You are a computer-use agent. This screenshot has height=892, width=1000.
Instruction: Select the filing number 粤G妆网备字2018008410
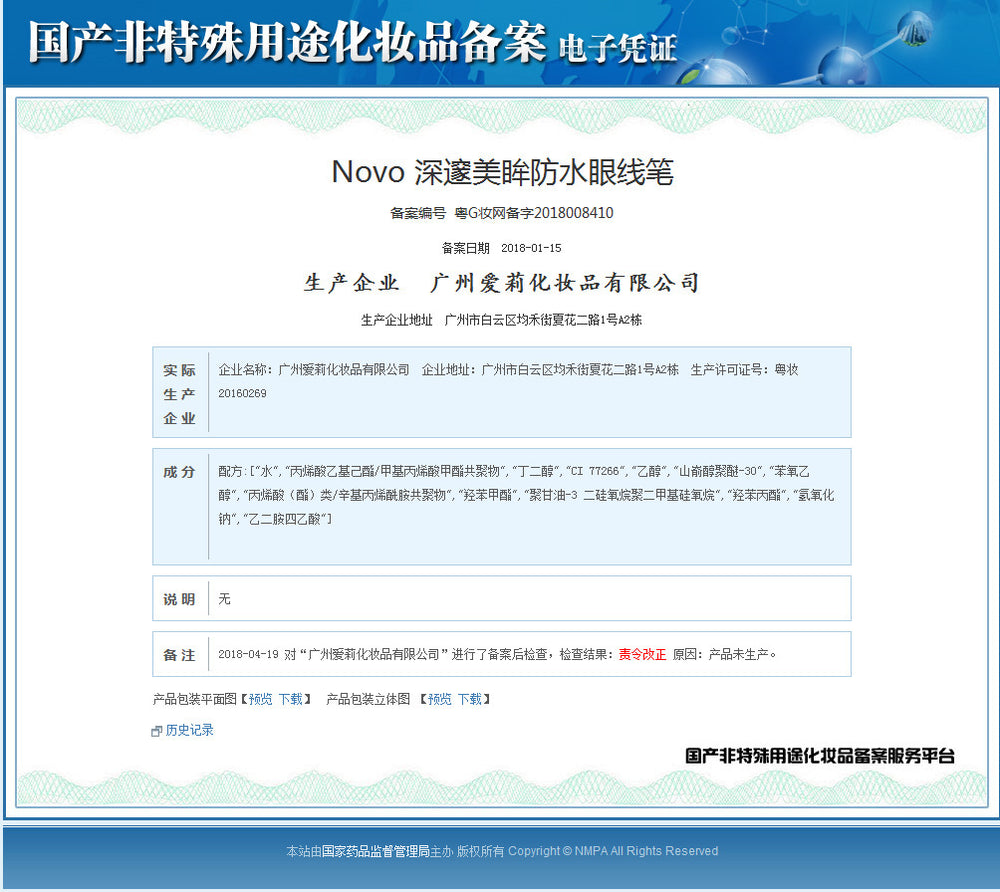tap(534, 213)
